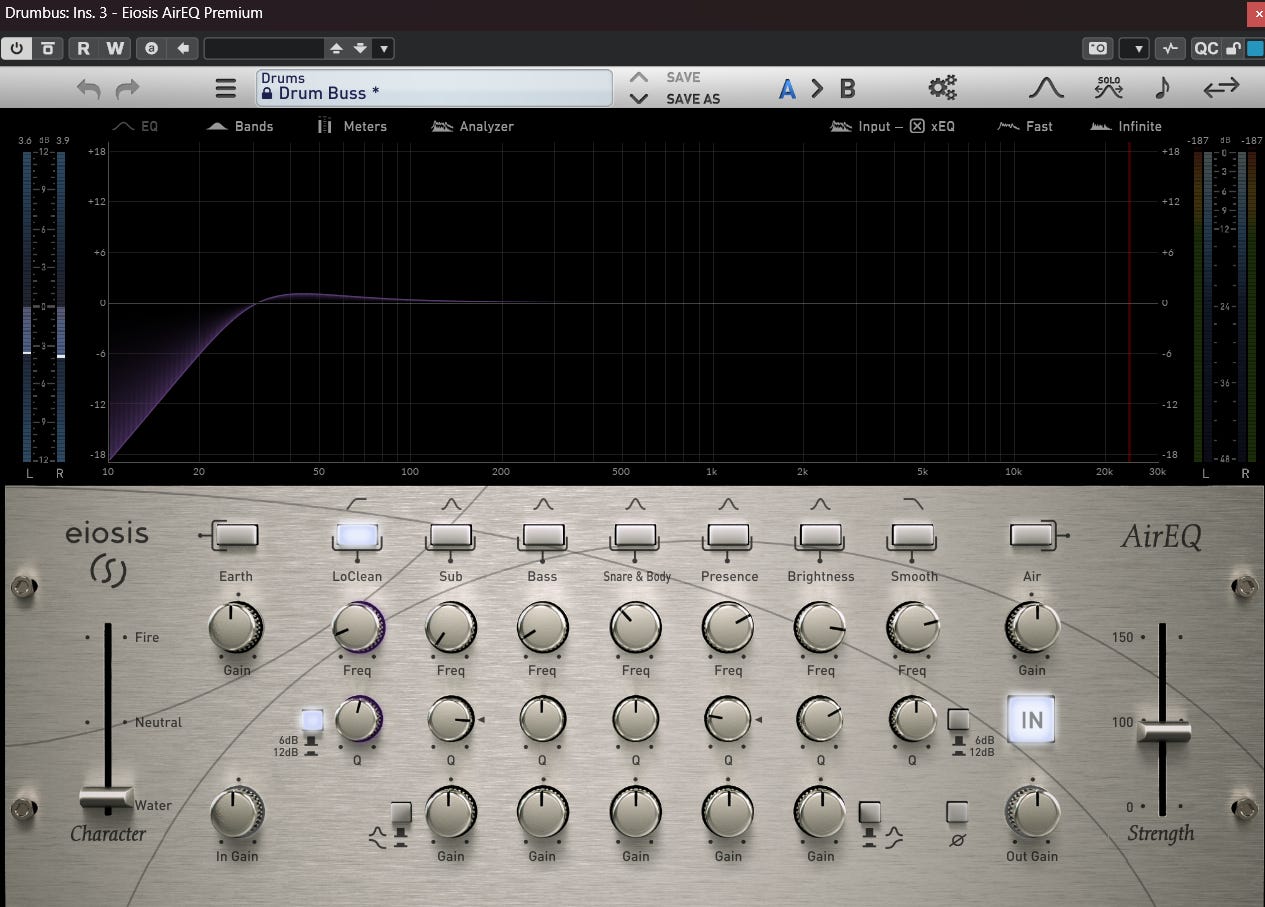
Task: Click the musical note icon
Action: 1162,88
